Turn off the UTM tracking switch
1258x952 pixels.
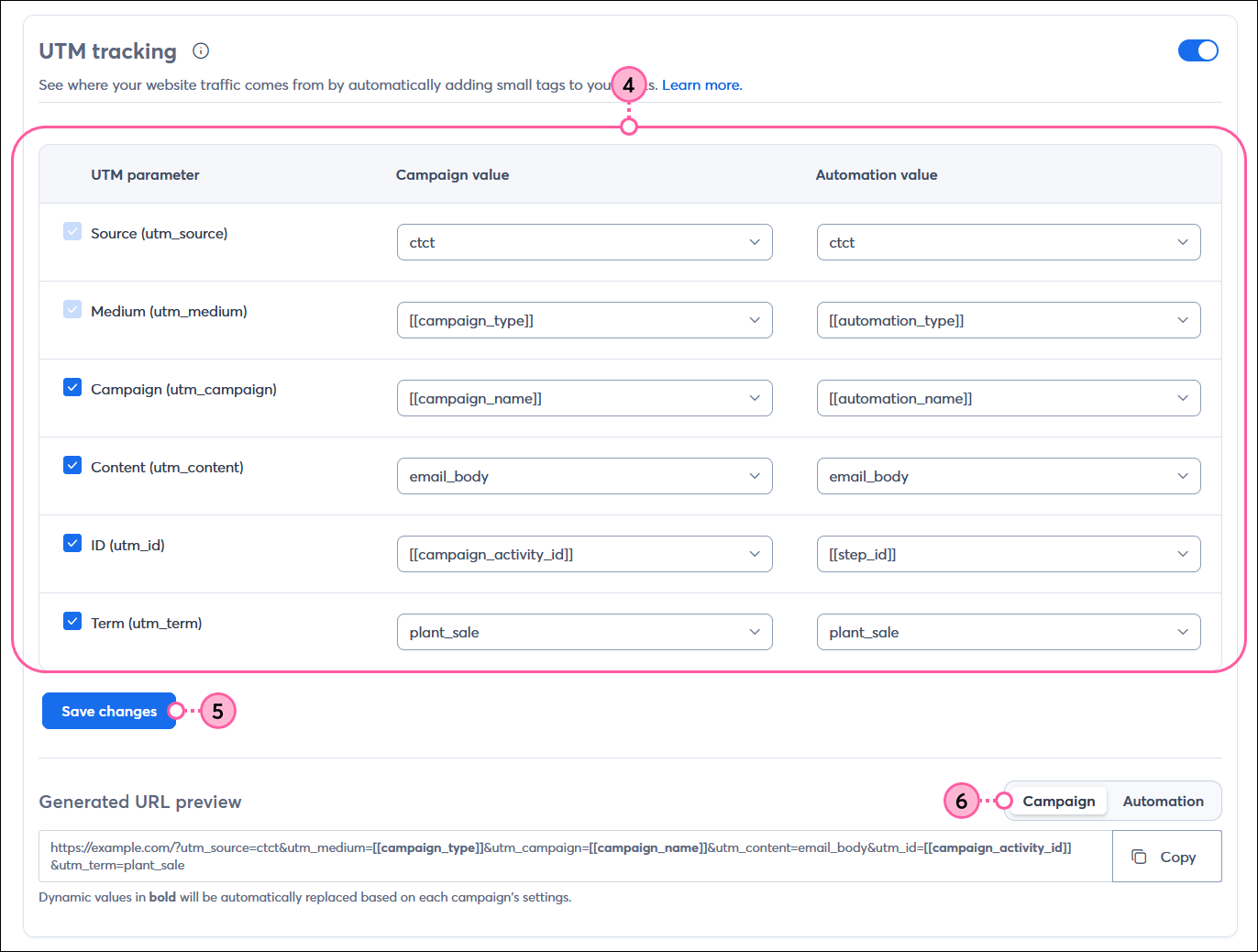pos(1197,50)
